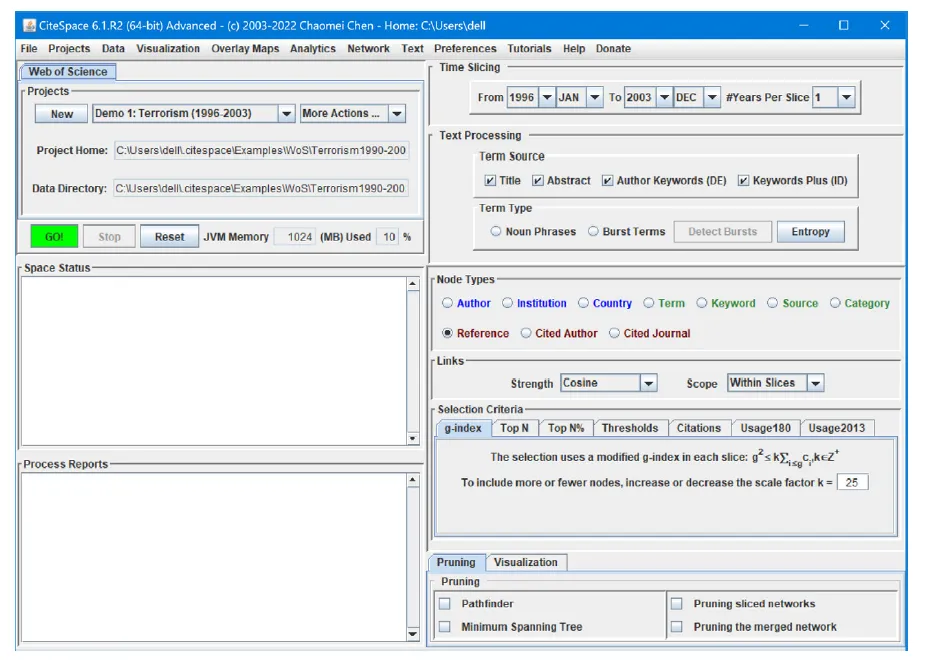
Task: Click the green GO! button
Action: tap(54, 237)
